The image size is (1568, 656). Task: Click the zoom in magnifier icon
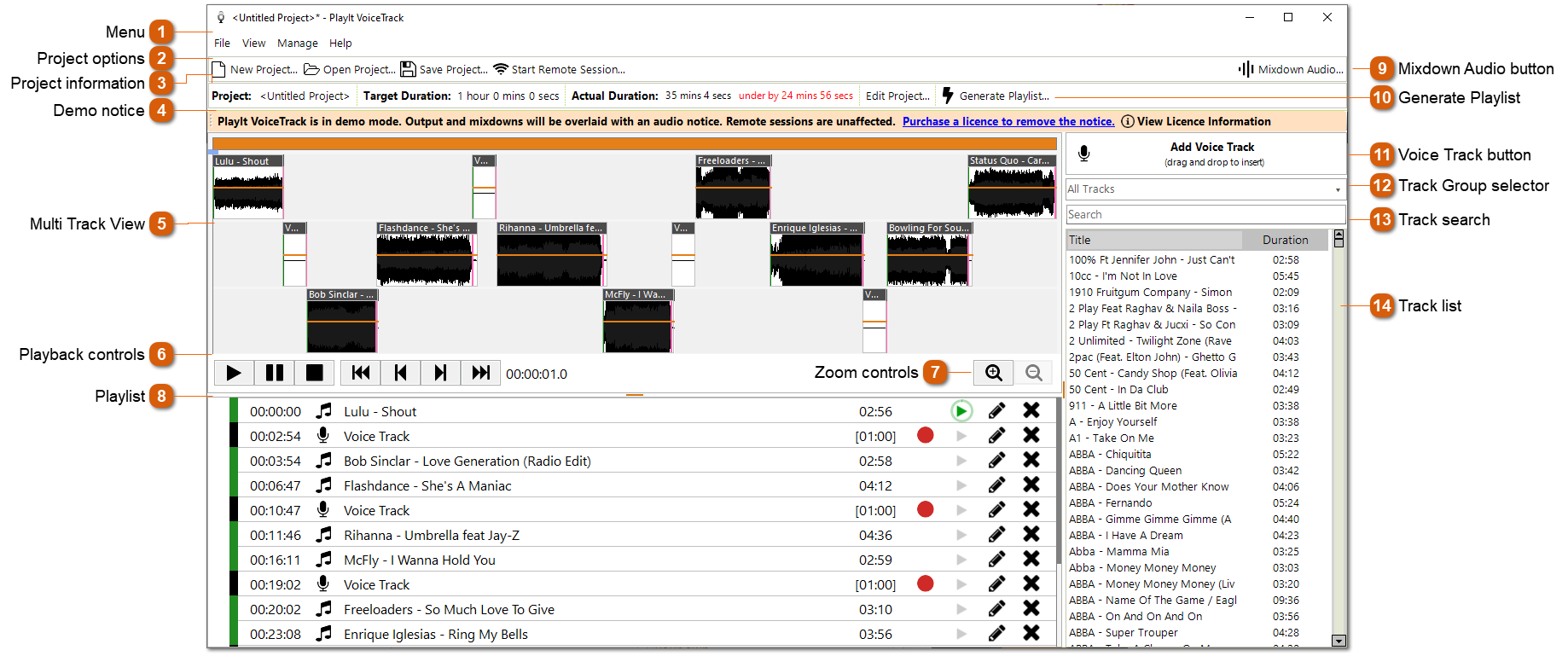(993, 373)
